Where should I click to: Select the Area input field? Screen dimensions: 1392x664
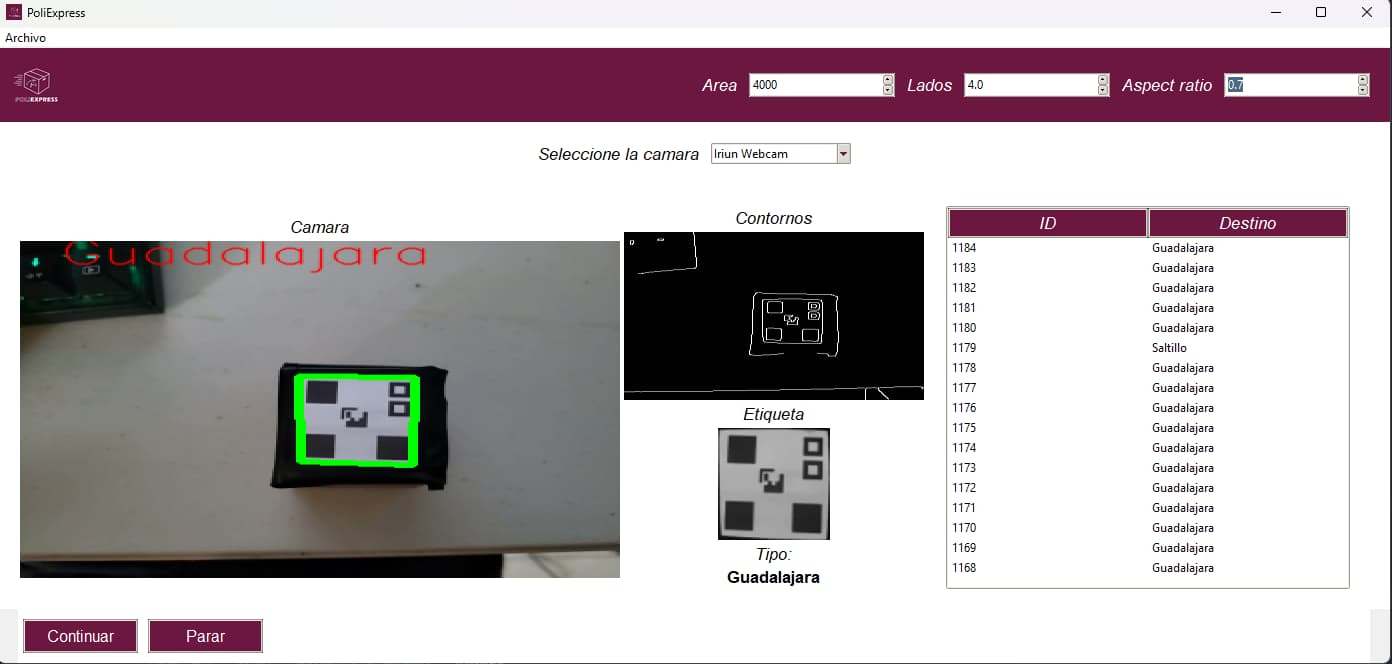coord(810,85)
